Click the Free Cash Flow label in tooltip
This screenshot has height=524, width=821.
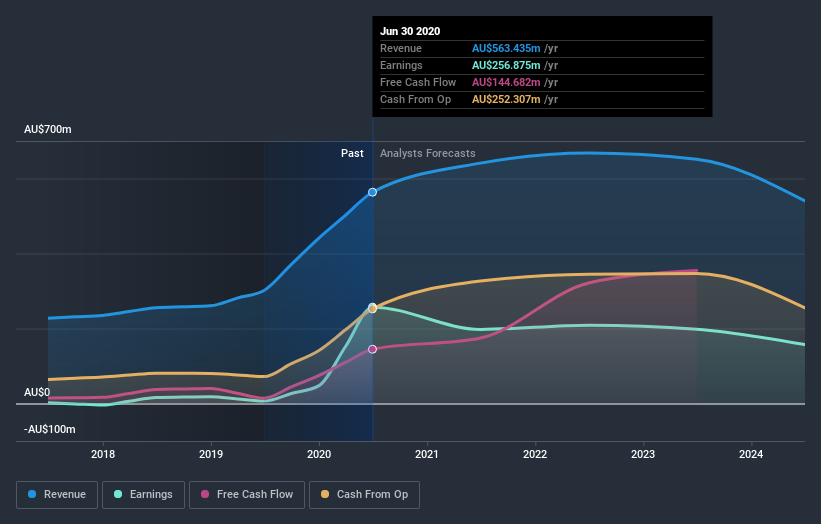(418, 82)
